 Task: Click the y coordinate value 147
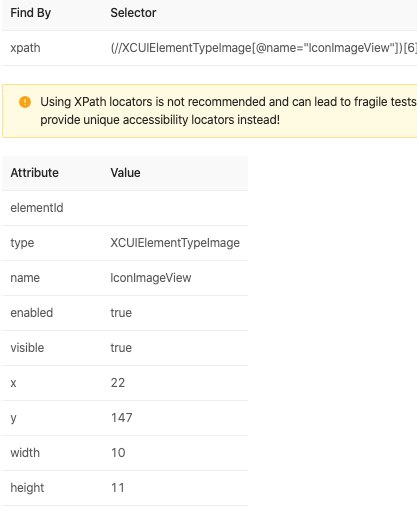(122, 418)
